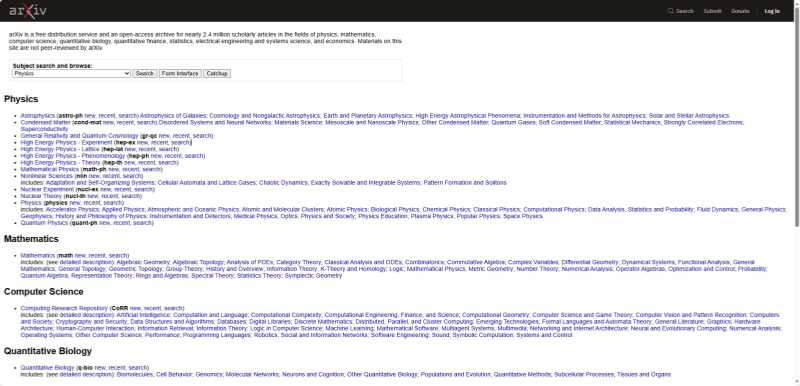Open the Condensed Matter archive link
Viewport: 800px width, 386px height.
[x=45, y=122]
